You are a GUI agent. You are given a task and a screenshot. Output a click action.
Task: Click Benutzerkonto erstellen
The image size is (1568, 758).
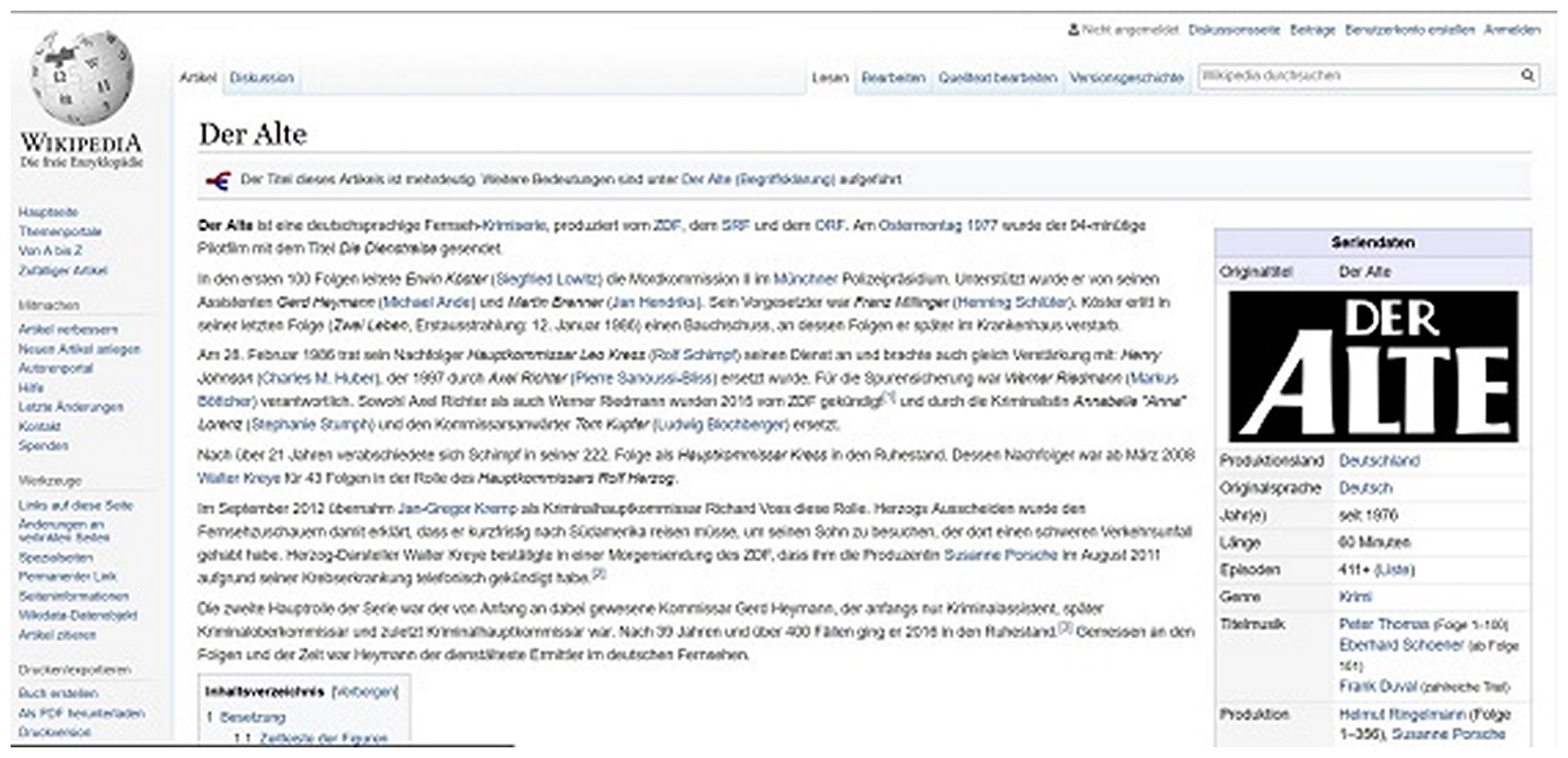(x=1409, y=30)
